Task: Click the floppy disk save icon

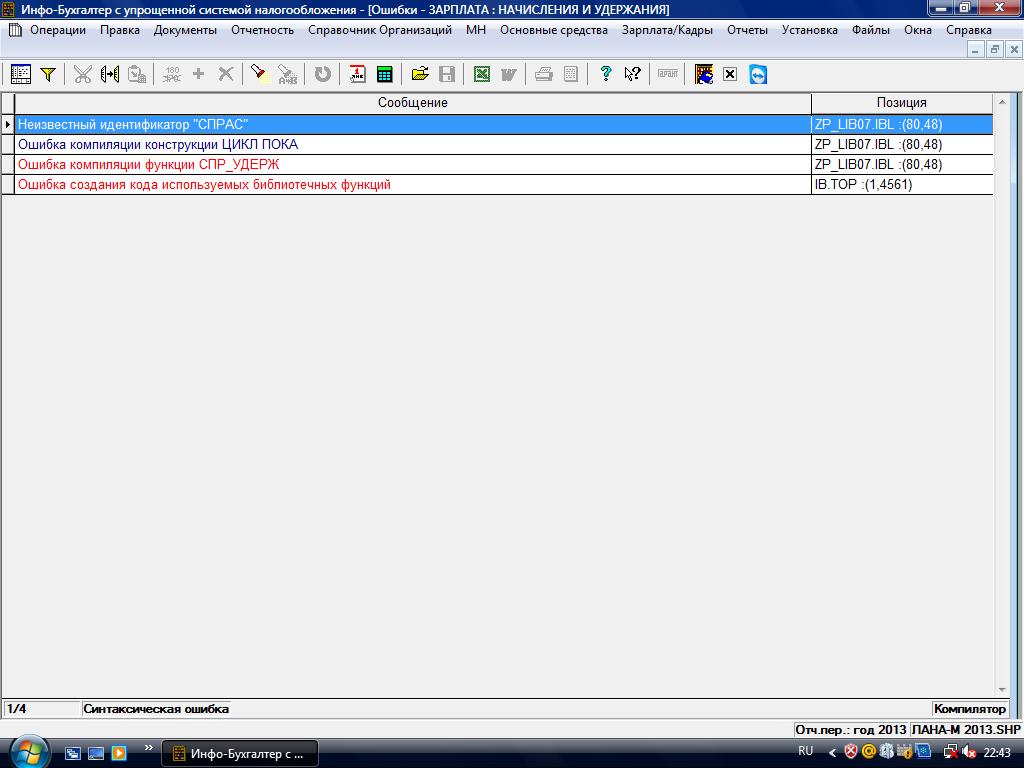Action: coord(447,74)
